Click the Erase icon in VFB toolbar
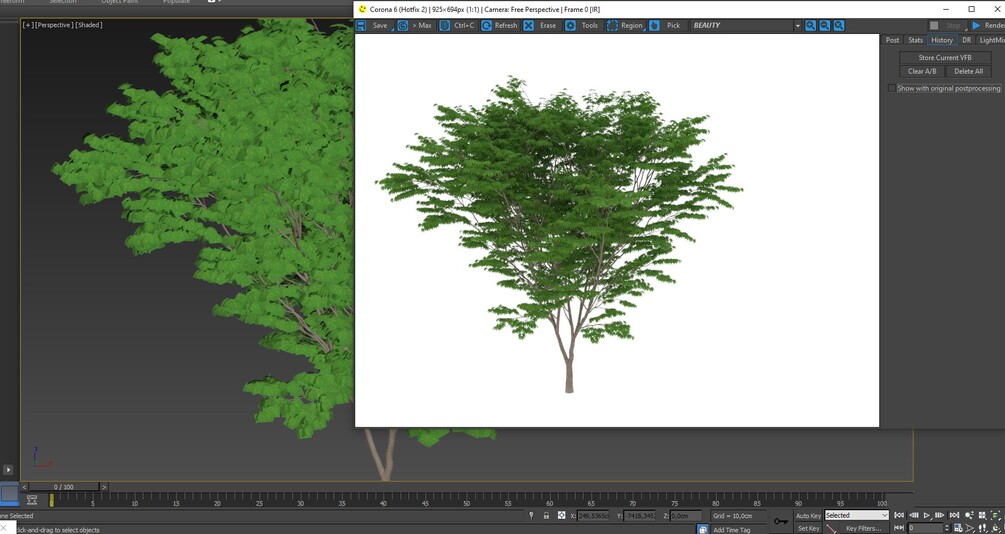This screenshot has width=1005, height=534. 528,26
